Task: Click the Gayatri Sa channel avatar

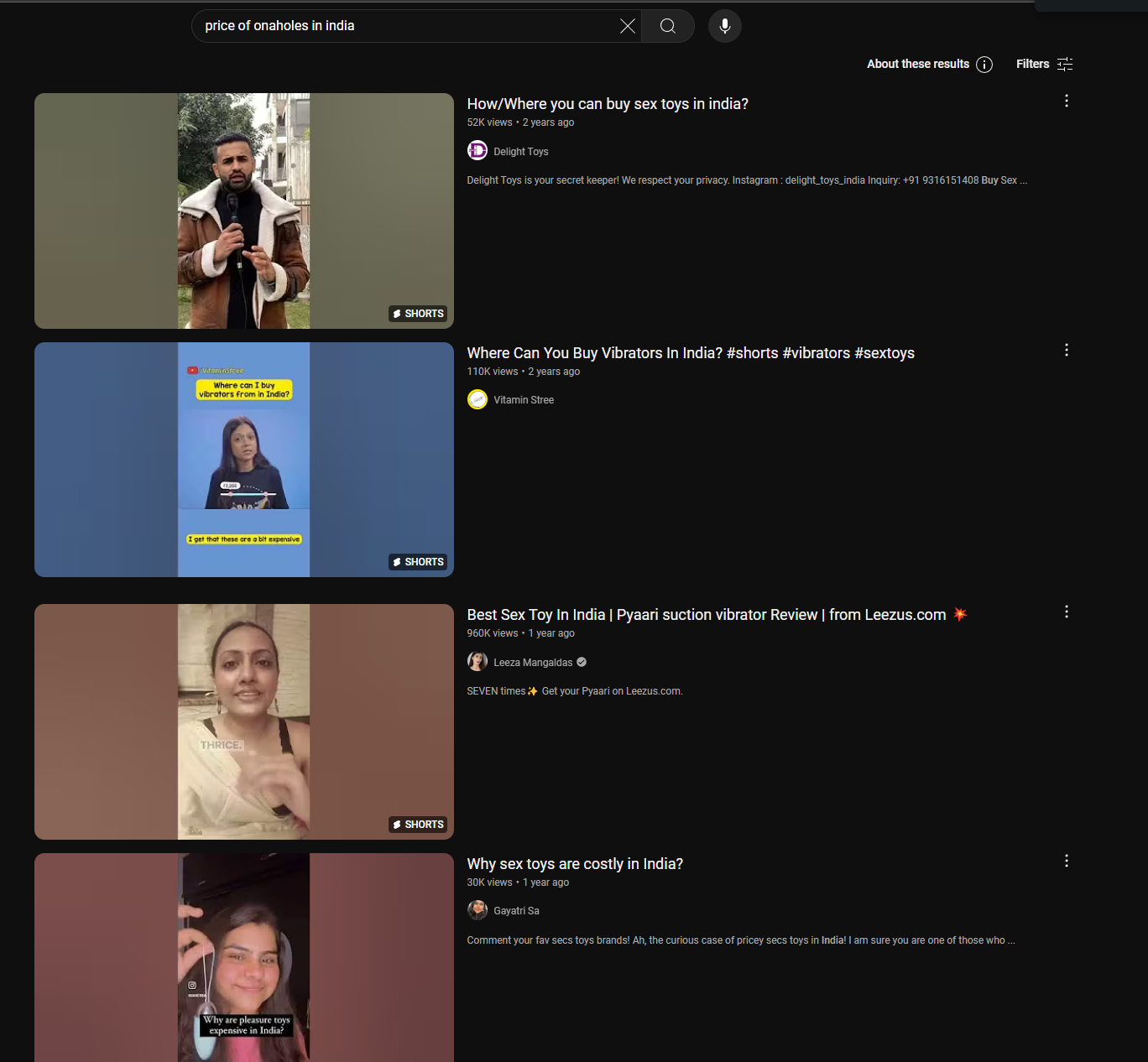Action: [x=477, y=910]
